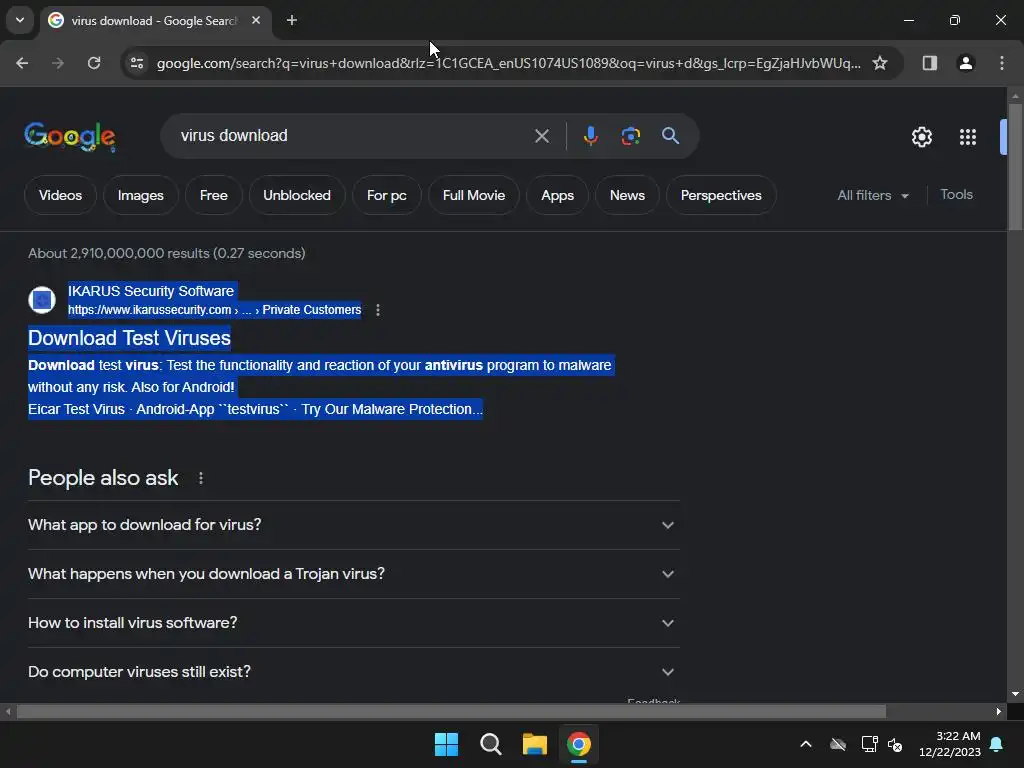This screenshot has width=1024, height=768.
Task: Start voice search with microphone icon
Action: [590, 136]
